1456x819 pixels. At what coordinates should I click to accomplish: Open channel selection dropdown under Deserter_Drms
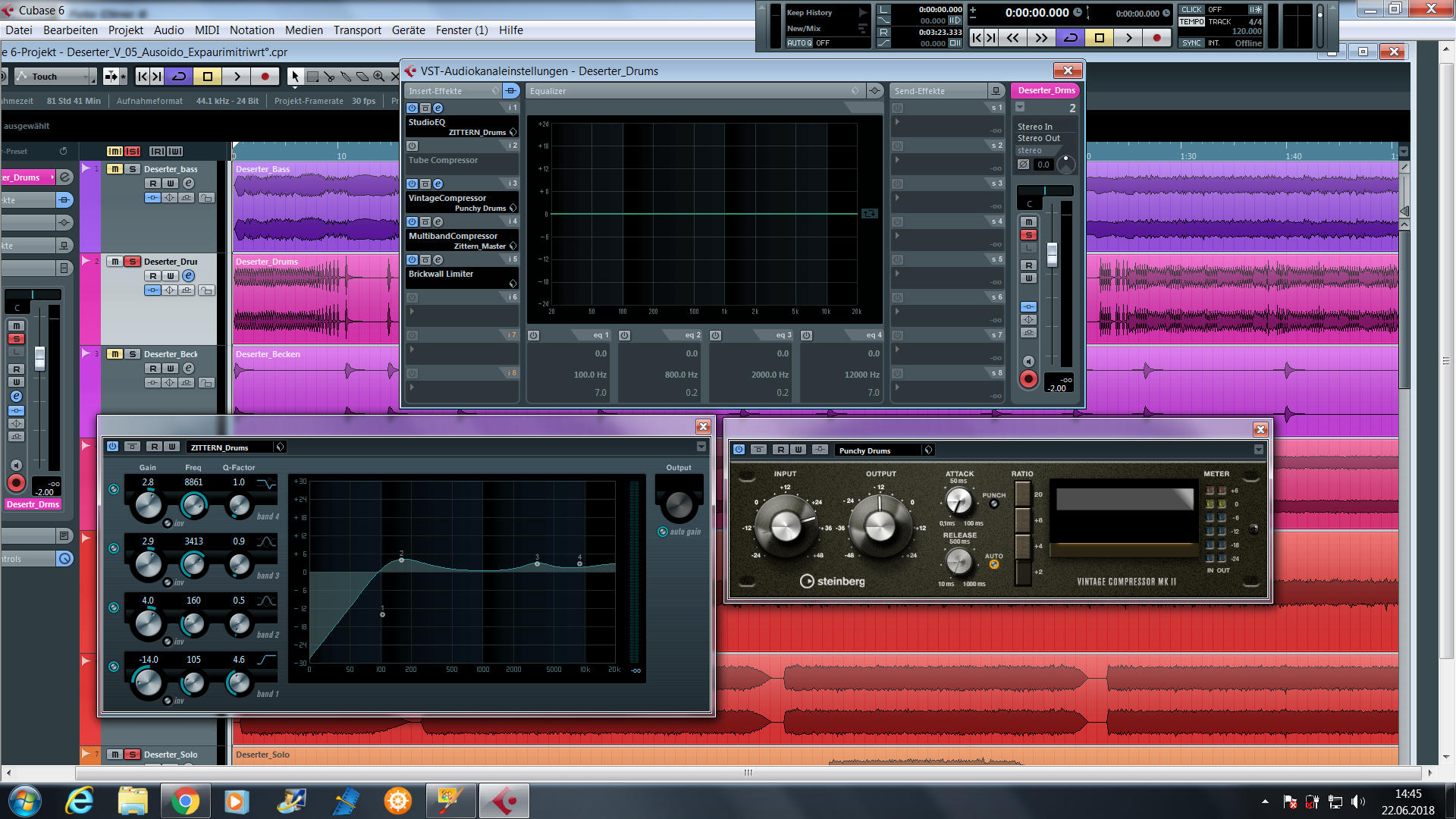click(1021, 107)
